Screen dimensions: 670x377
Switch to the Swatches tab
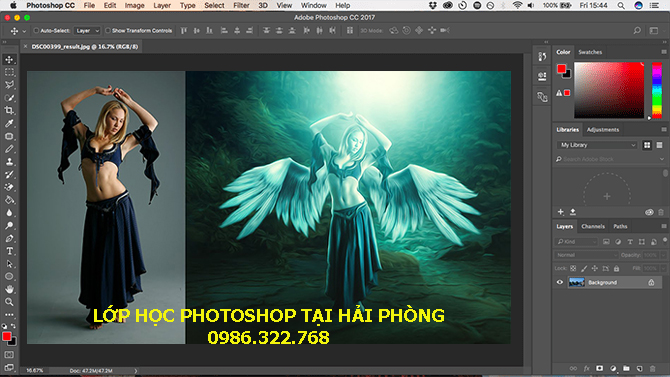[x=590, y=52]
